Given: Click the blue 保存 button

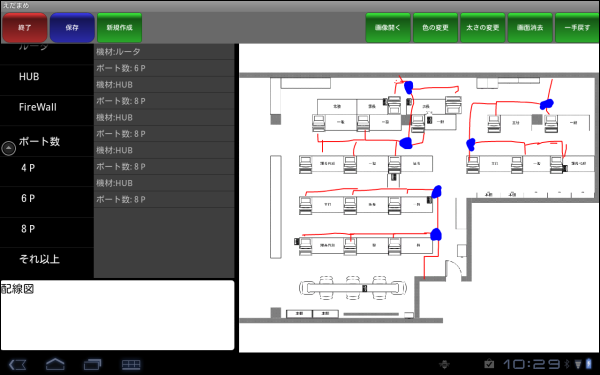Looking at the screenshot, I should (72, 28).
